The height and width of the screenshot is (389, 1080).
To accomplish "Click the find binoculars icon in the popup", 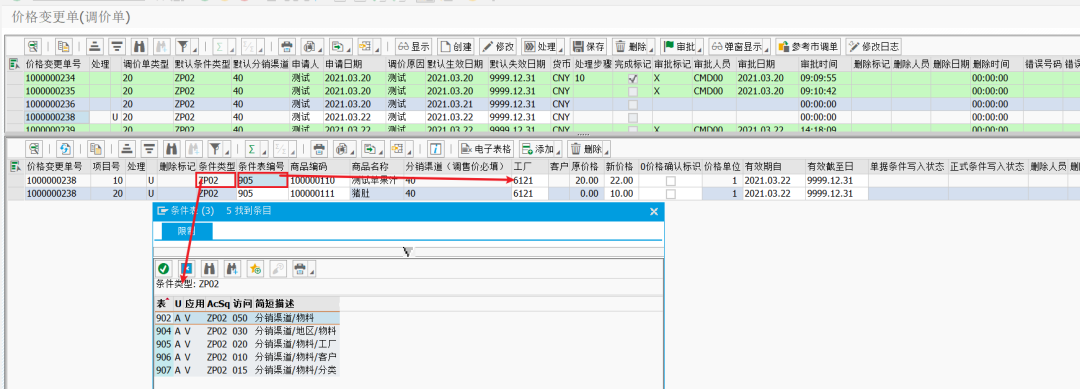I will (x=209, y=269).
